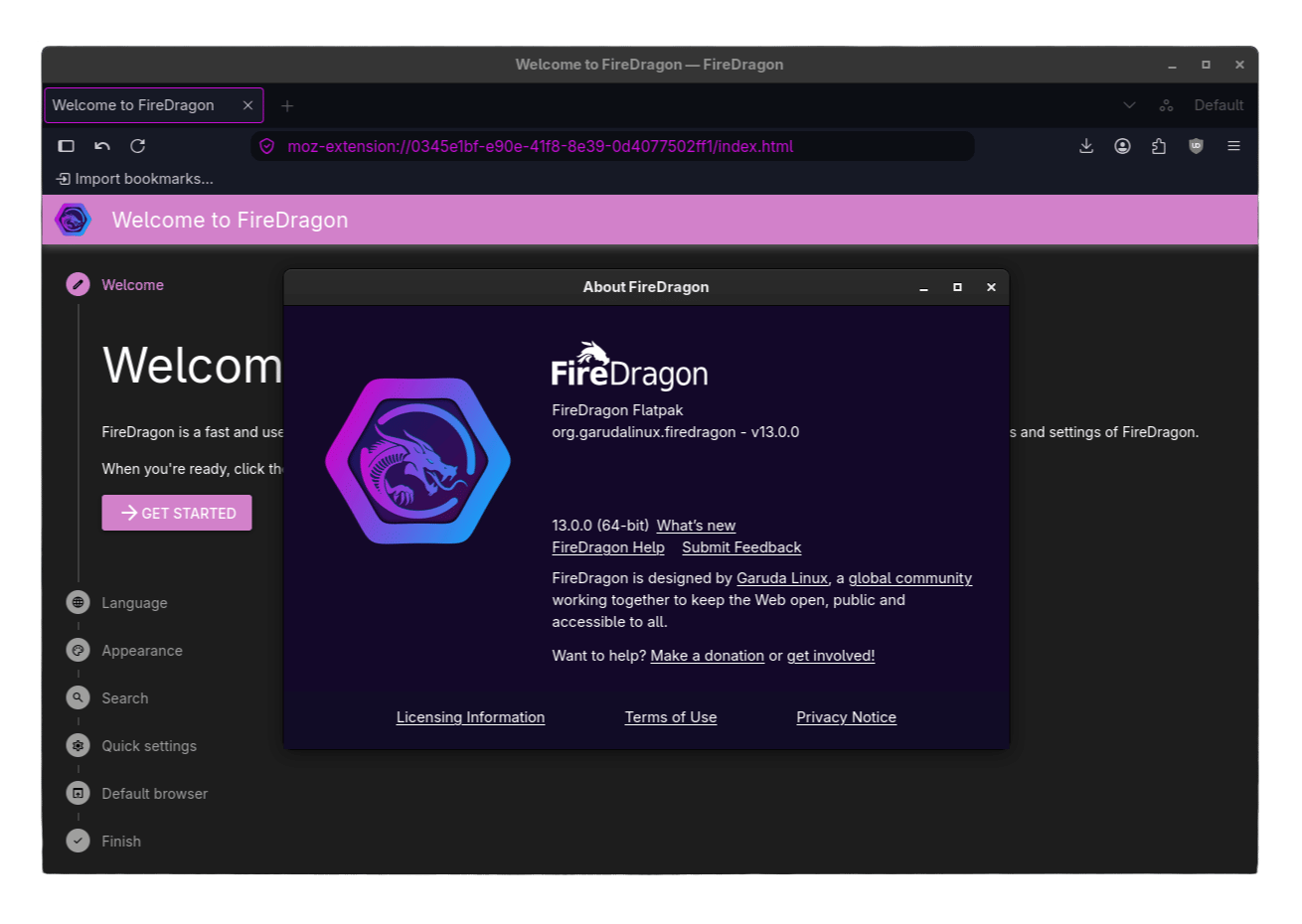The height and width of the screenshot is (924, 1302).
Task: Maximize the About FireDragon dialog
Action: 957,287
